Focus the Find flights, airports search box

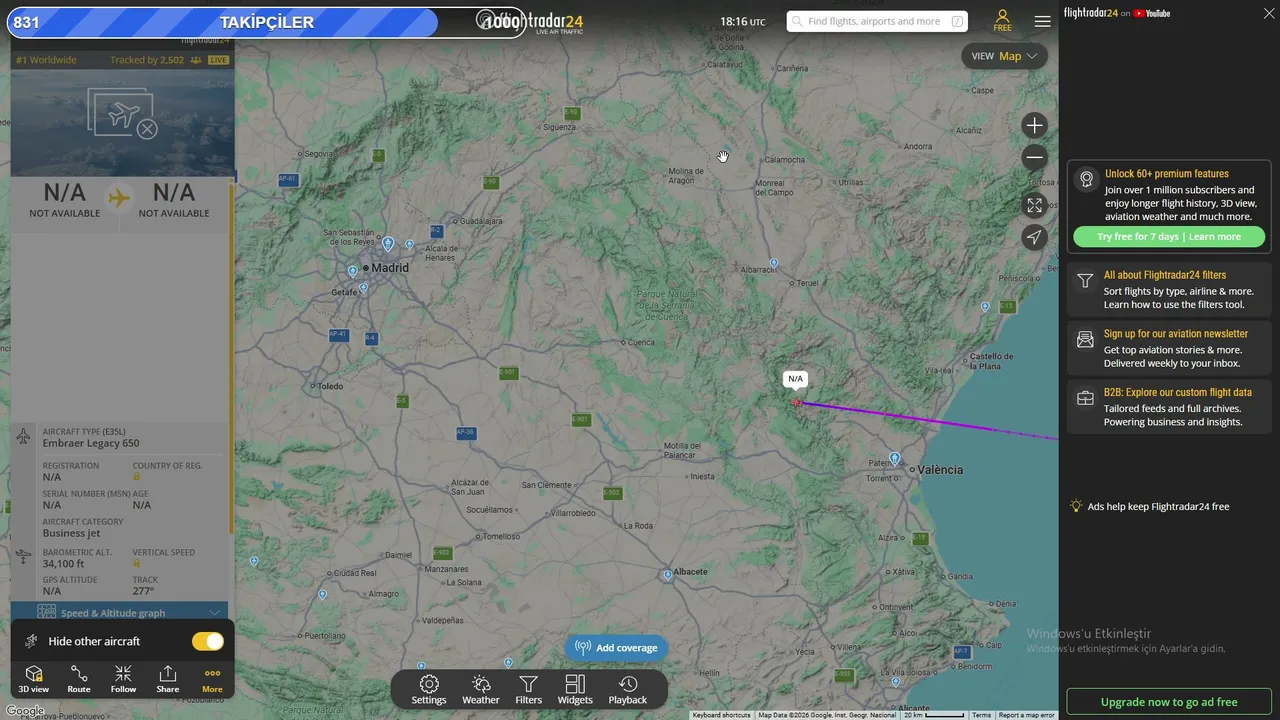877,21
